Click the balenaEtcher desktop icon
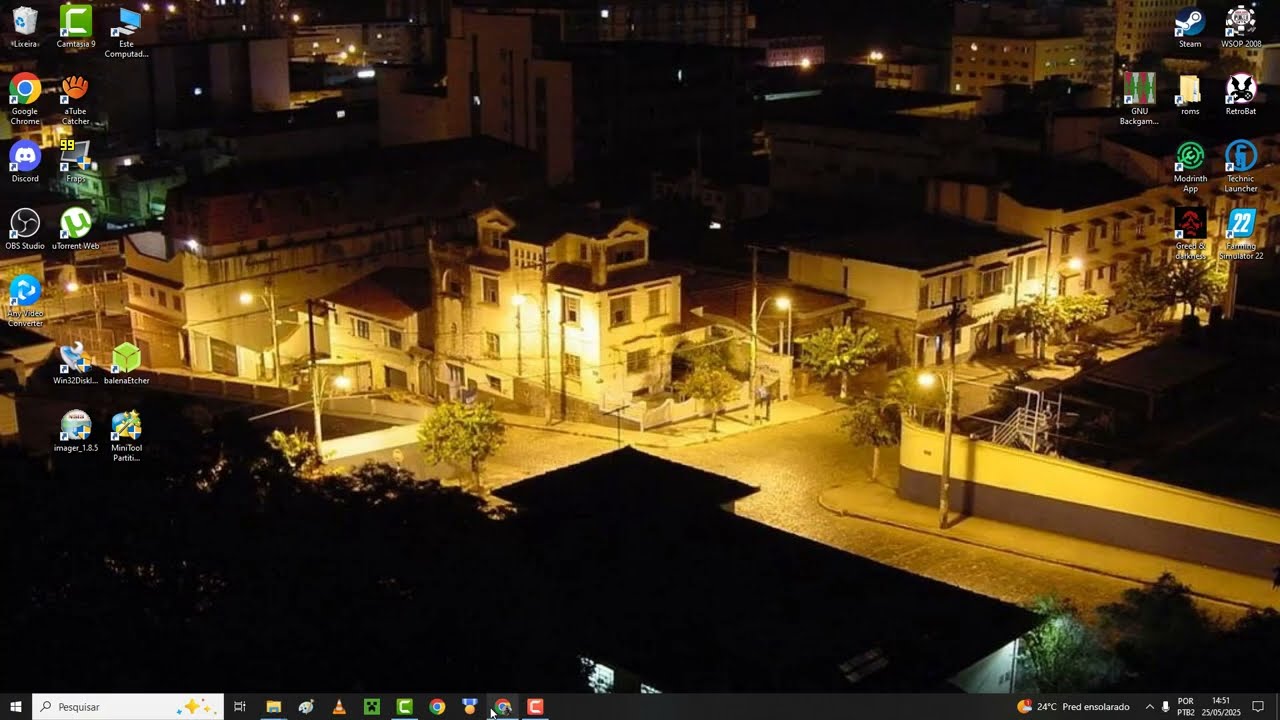This screenshot has width=1280, height=720. click(x=127, y=364)
